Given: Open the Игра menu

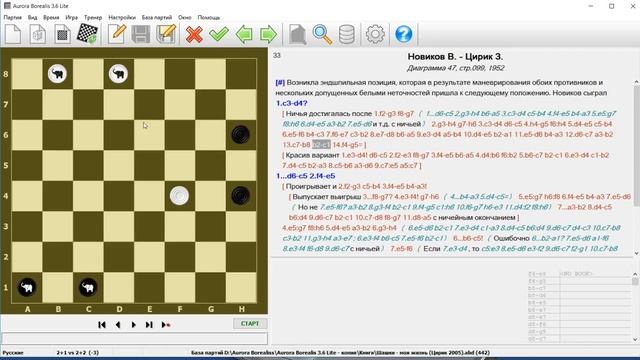Looking at the screenshot, I should coord(71,18).
